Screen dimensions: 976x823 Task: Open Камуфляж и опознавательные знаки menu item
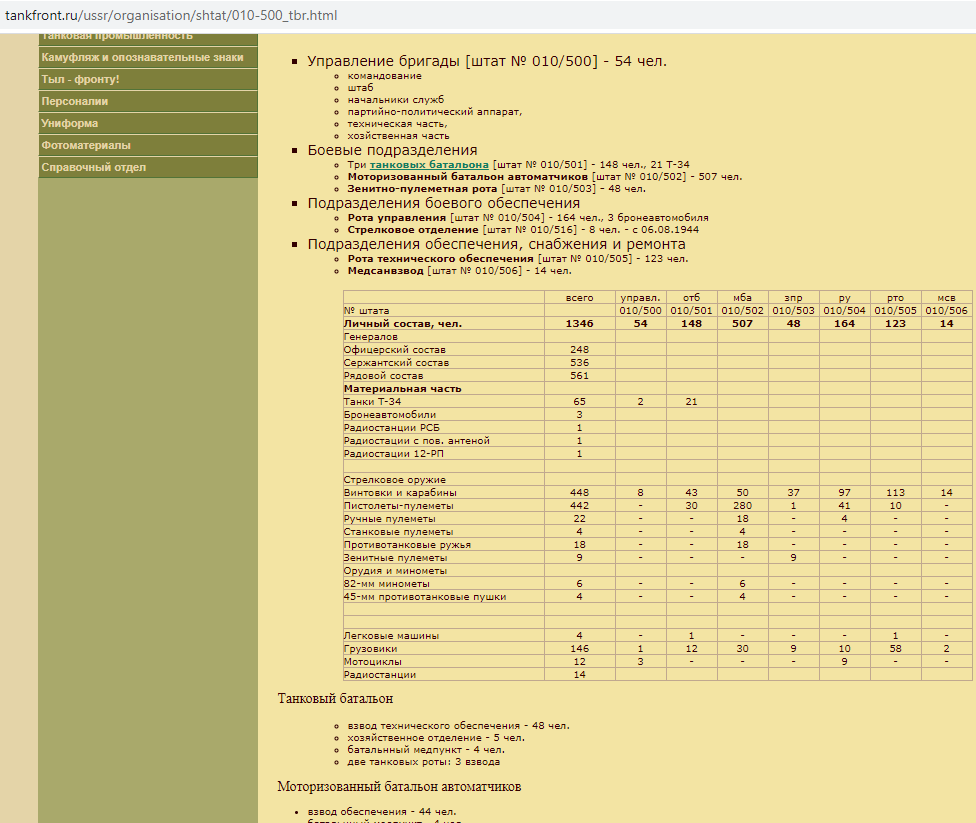pos(142,58)
